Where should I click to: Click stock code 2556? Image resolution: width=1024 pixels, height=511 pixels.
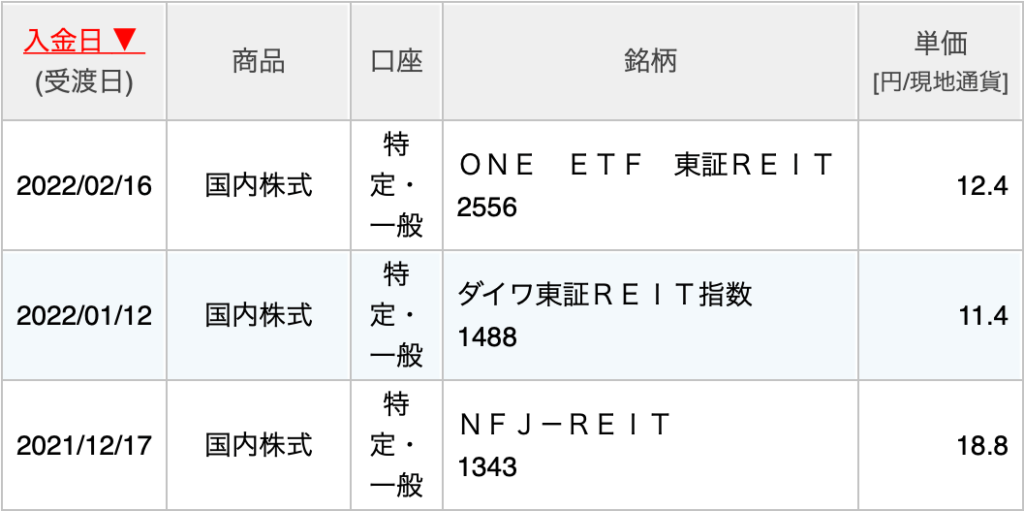[487, 208]
